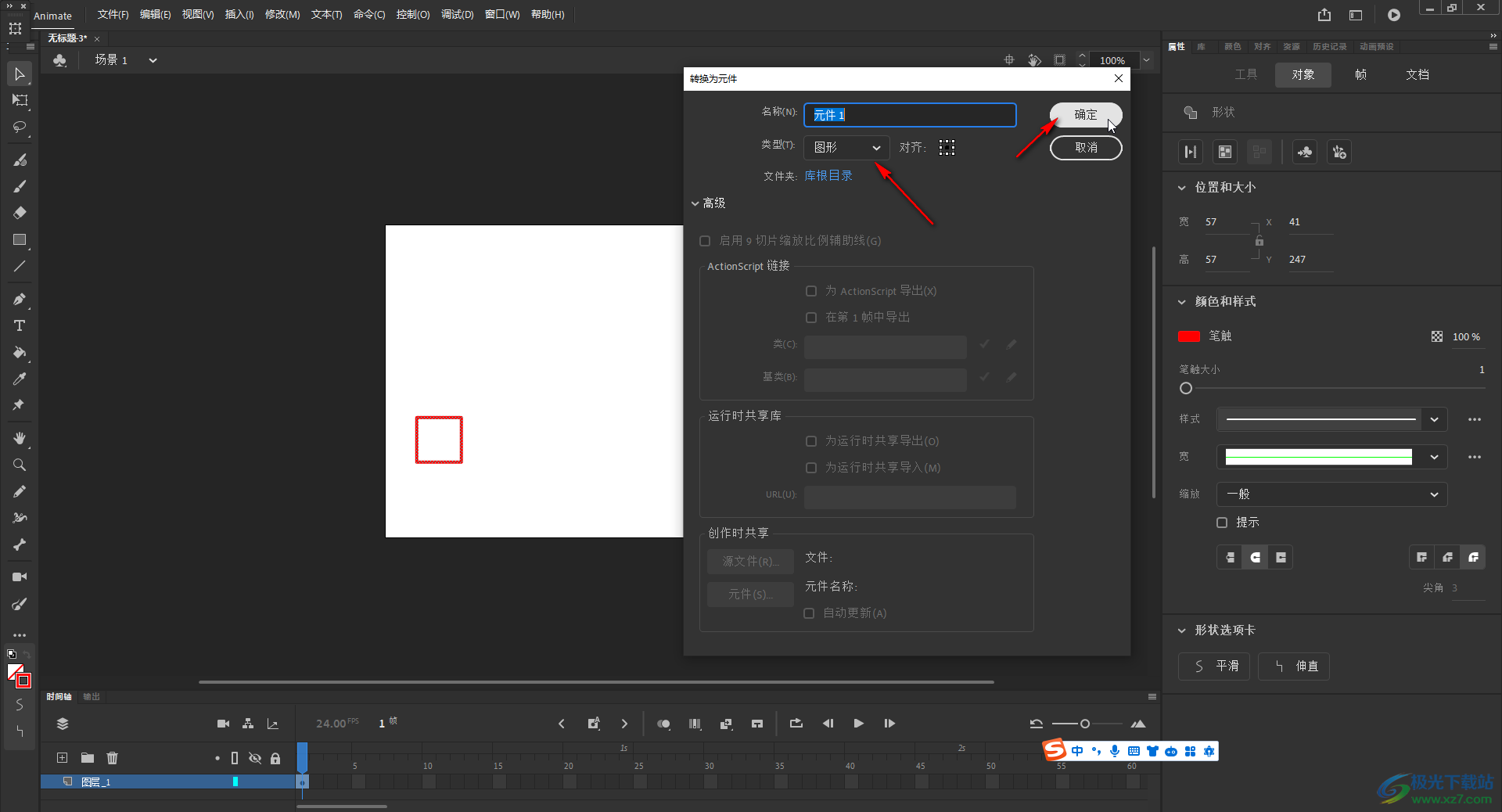Switch to the Frame (帧) tab
This screenshot has height=812, width=1502.
click(1360, 75)
